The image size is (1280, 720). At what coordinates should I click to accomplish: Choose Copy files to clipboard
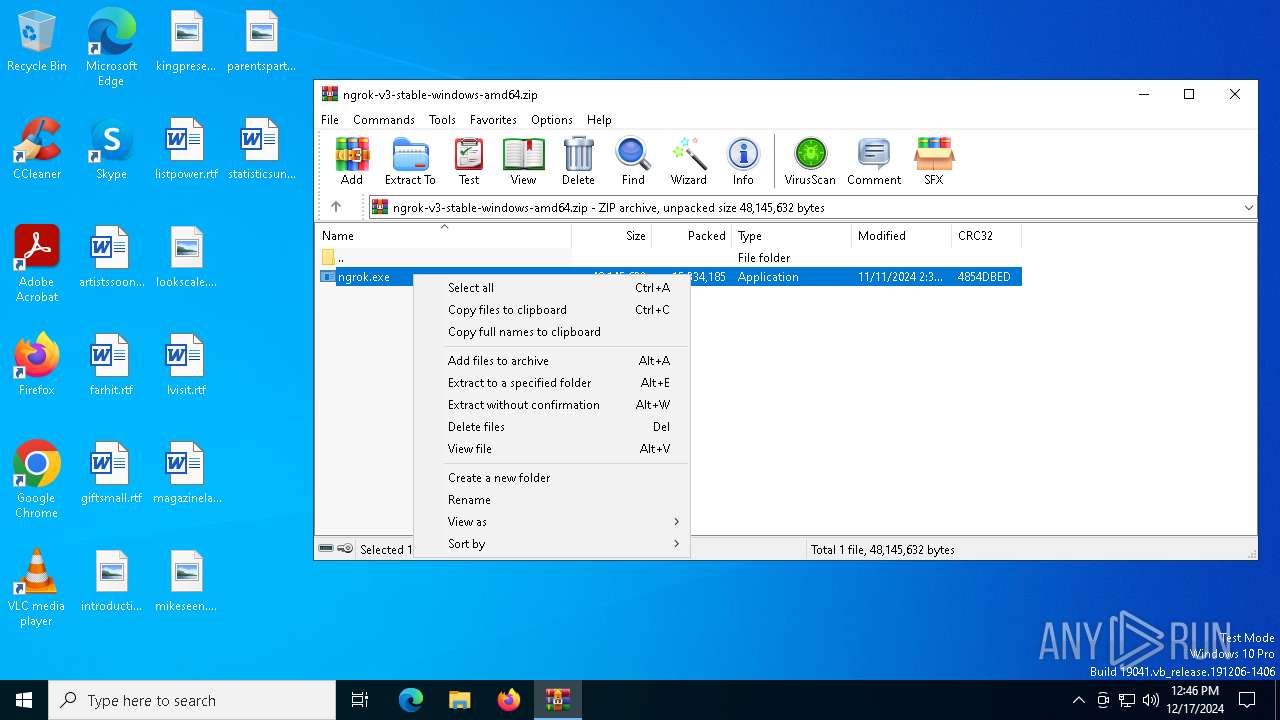(552, 310)
